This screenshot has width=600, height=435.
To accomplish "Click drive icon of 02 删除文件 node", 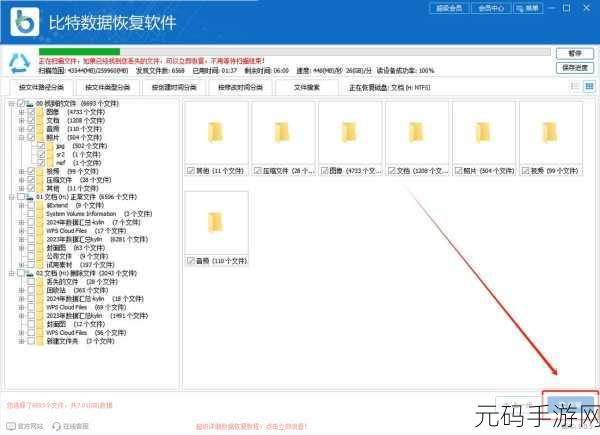I will coord(29,273).
